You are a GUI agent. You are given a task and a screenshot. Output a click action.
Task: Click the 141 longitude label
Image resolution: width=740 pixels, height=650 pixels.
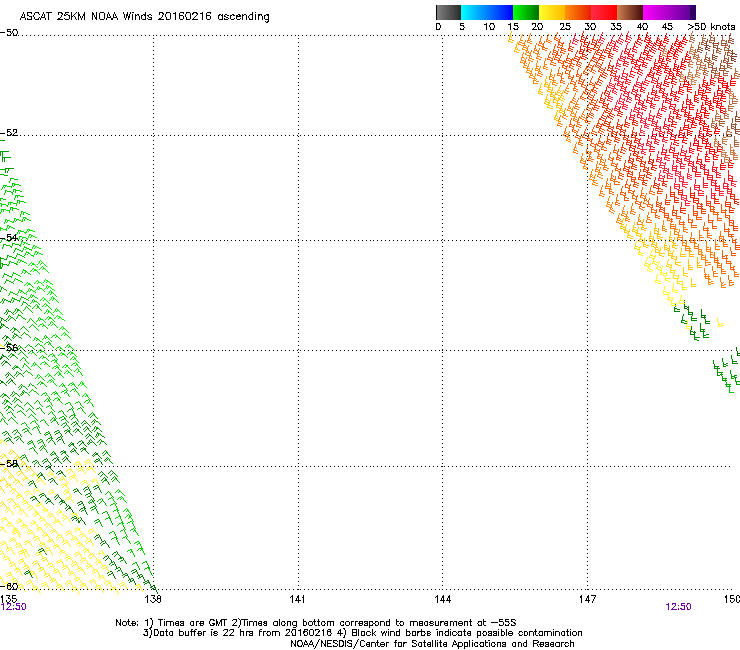point(297,599)
